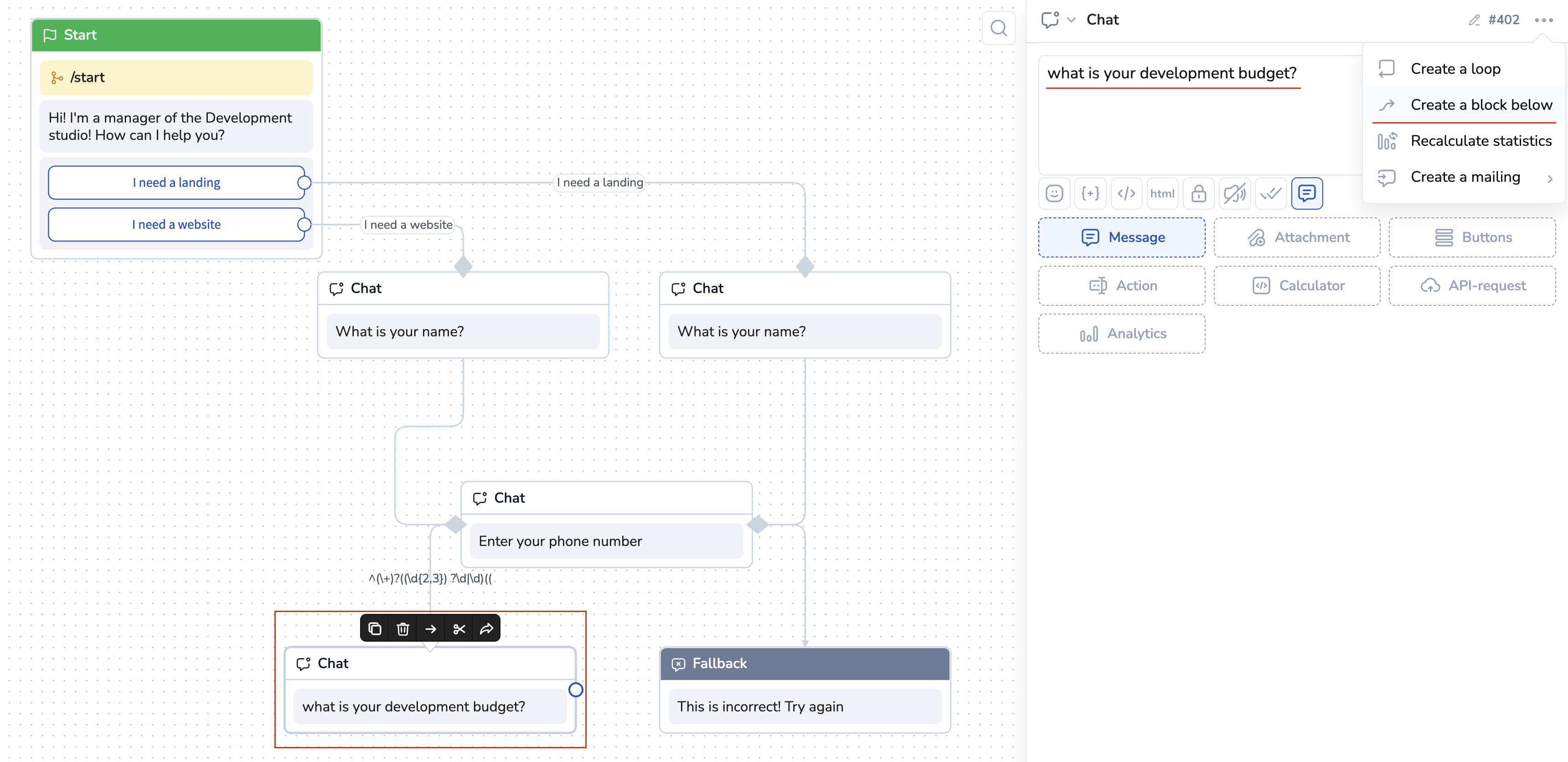Toggle the muted notification sound icon
Screen dimensions: 1568x762
pos(1234,194)
